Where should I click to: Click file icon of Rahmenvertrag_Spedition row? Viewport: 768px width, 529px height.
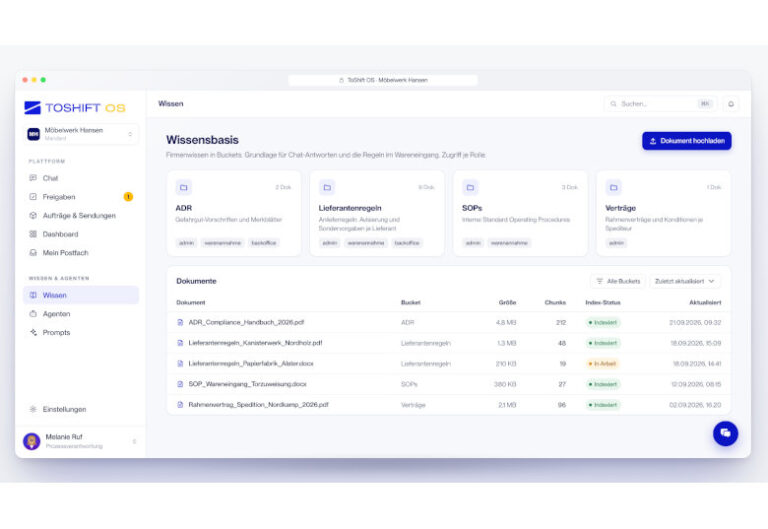180,405
